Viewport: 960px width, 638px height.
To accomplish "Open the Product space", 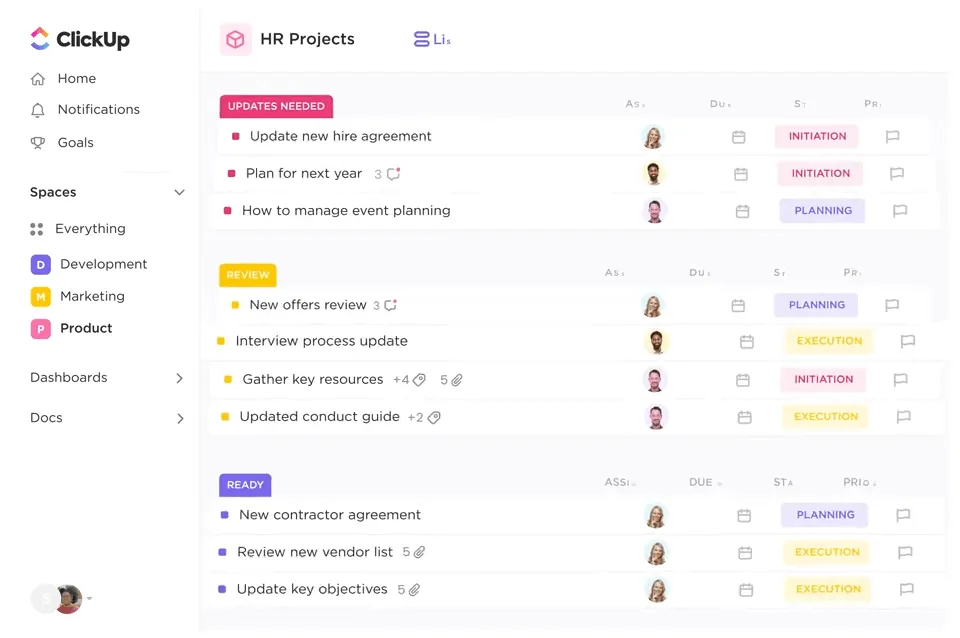I will [72, 329].
